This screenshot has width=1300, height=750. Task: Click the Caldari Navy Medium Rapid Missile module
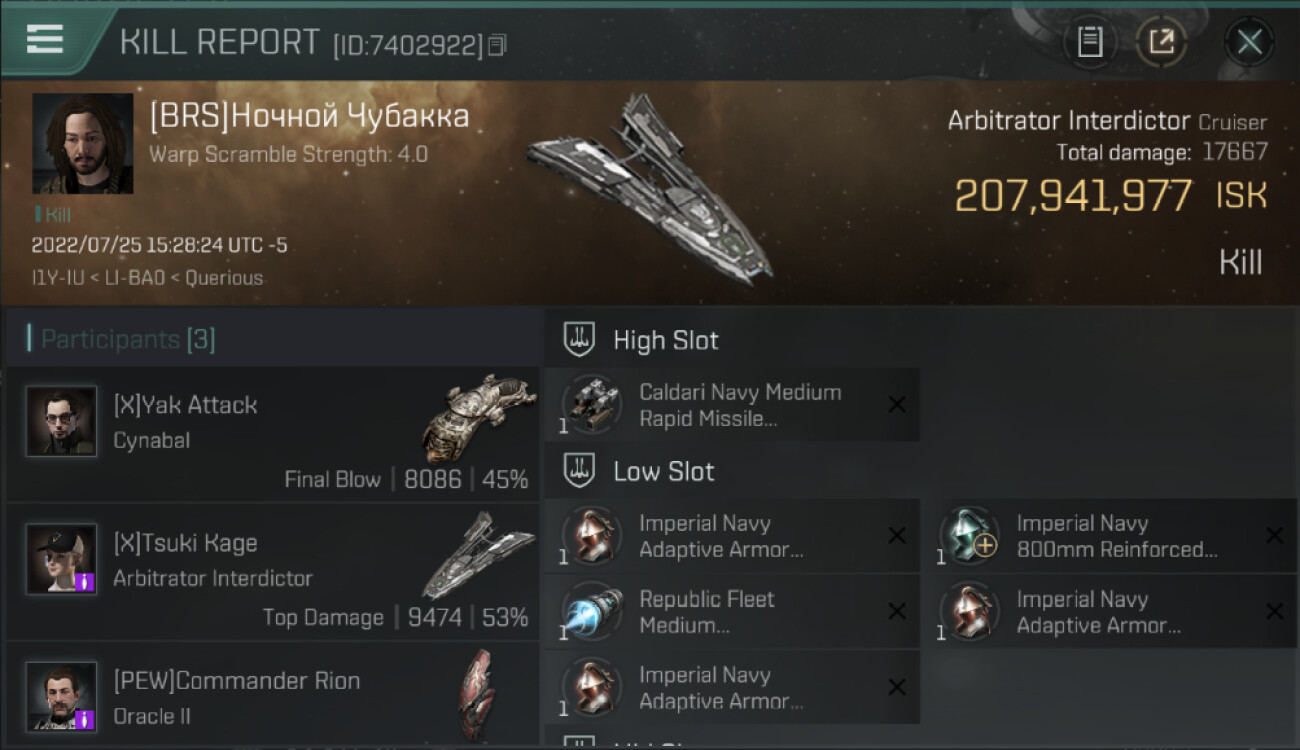[x=740, y=405]
